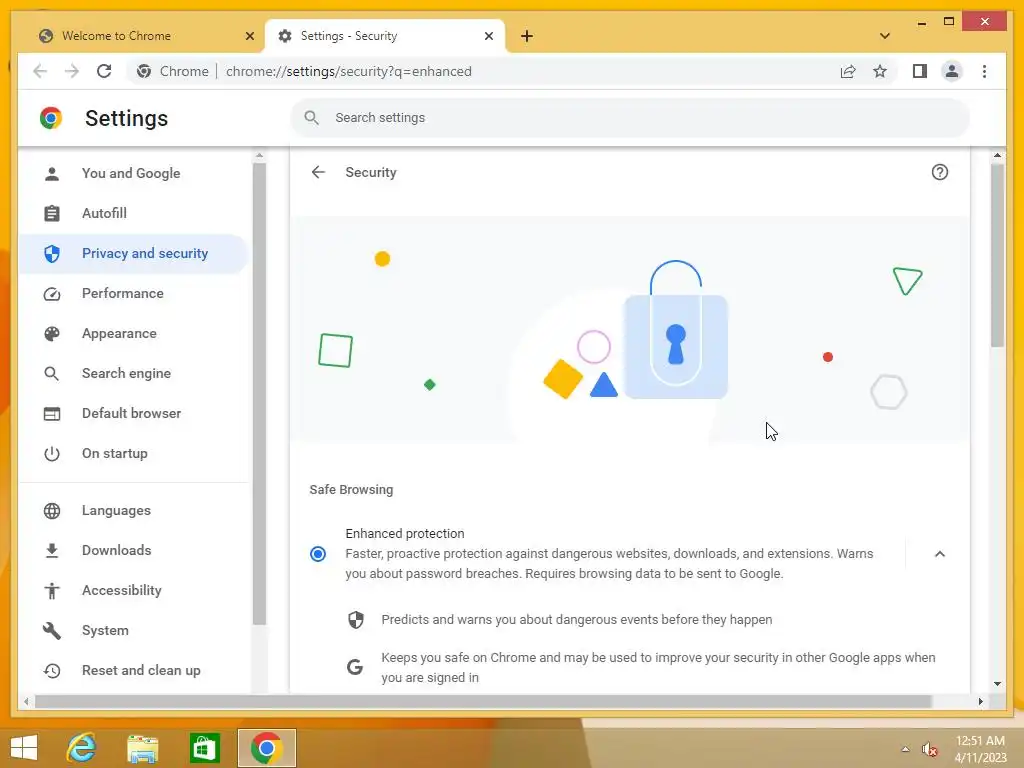Click the scroll-right arrow of horizontal scrollbar

point(980,701)
